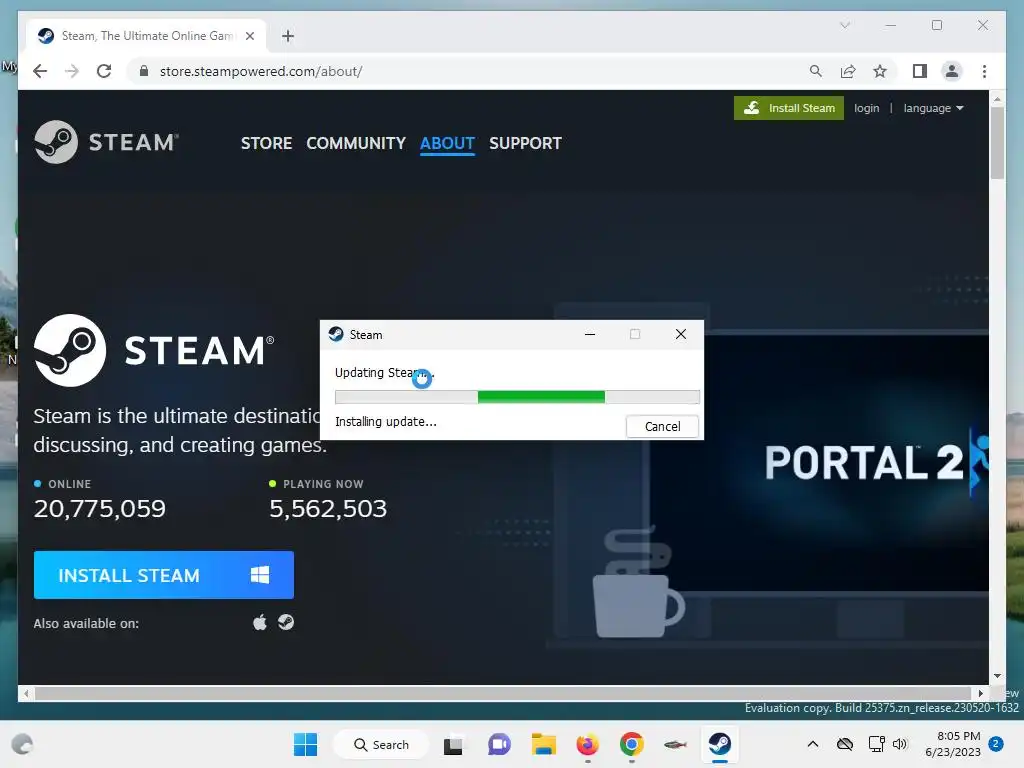Show hidden system tray icons
The width and height of the screenshot is (1024, 768).
[x=812, y=744]
